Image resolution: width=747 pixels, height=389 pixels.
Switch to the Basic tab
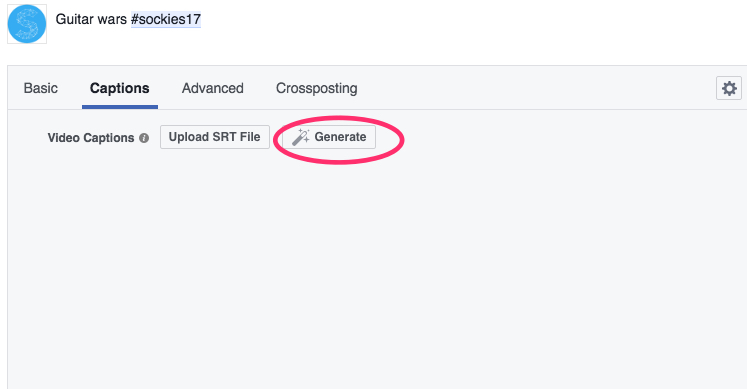(40, 88)
